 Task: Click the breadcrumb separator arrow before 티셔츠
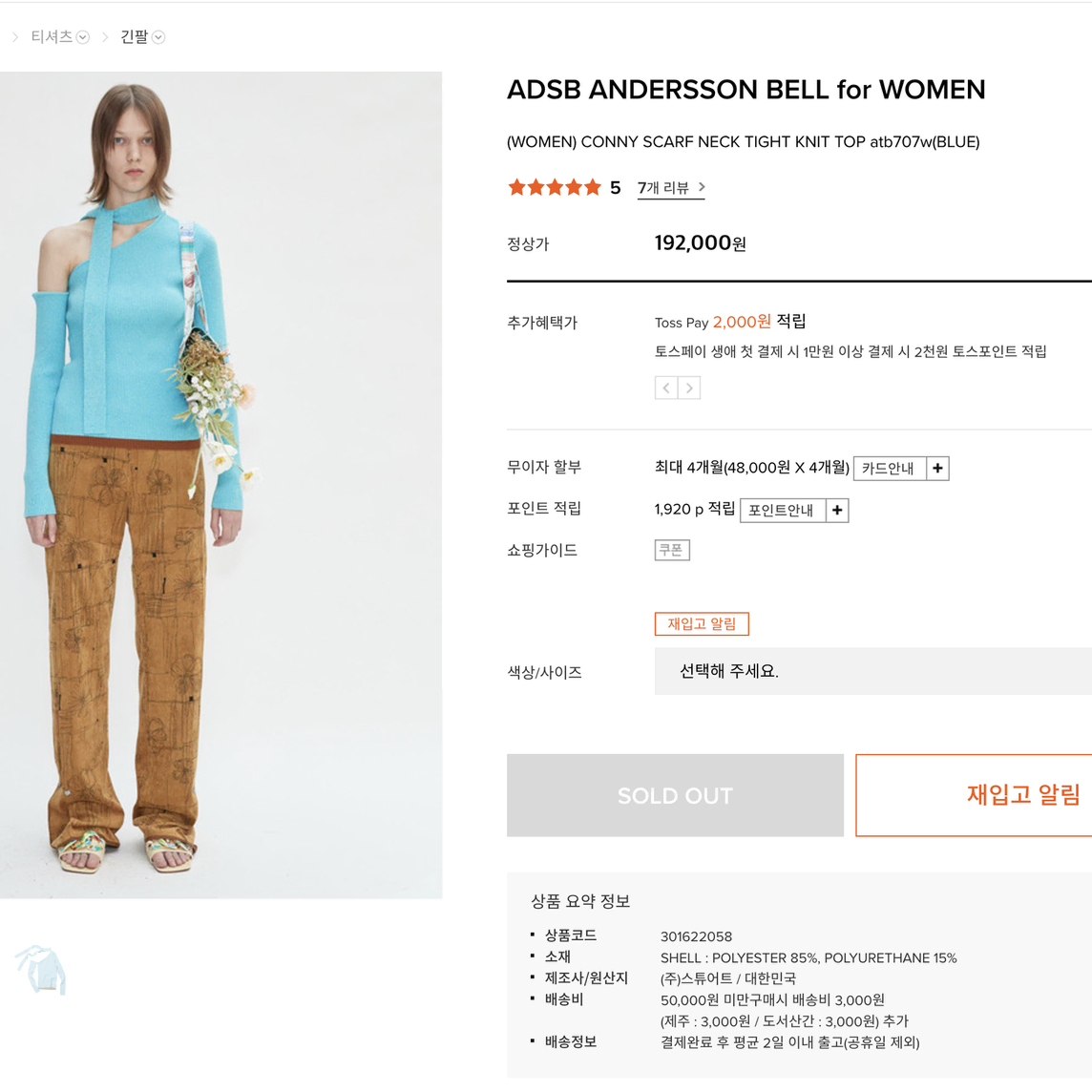[15, 37]
